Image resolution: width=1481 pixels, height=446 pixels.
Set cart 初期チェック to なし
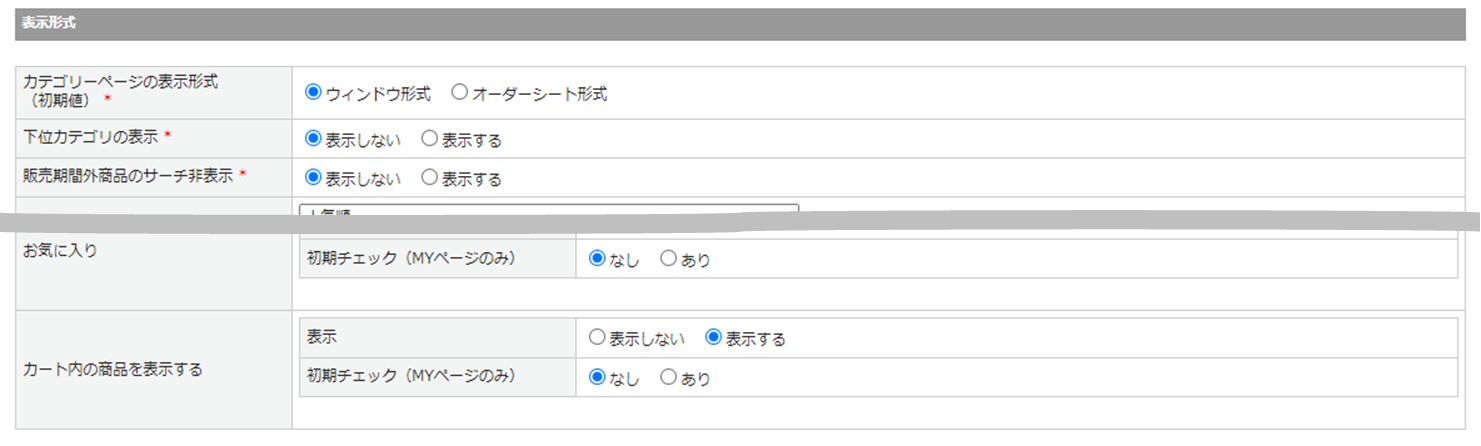click(598, 378)
